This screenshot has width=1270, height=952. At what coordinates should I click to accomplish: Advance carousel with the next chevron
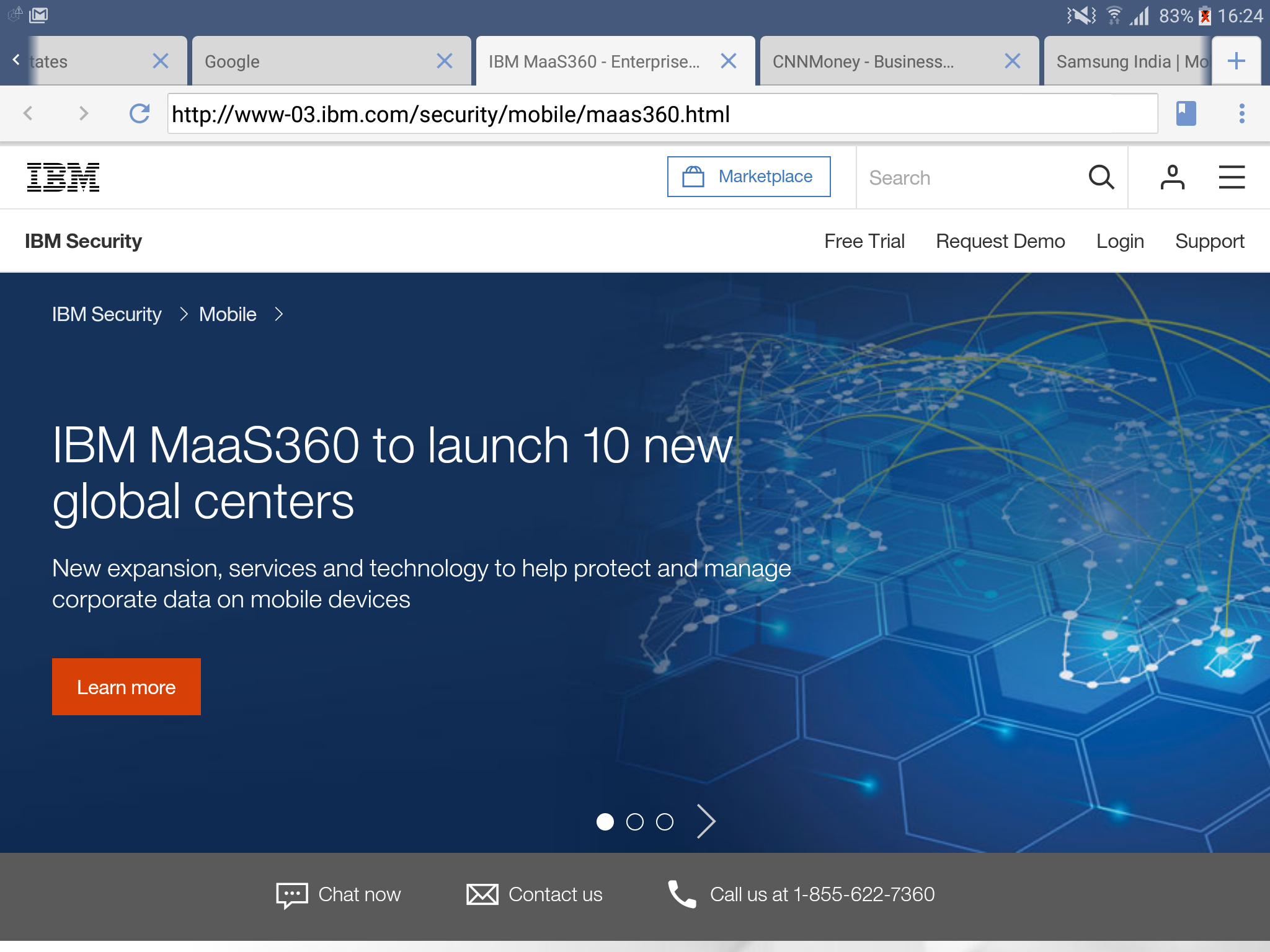point(706,822)
